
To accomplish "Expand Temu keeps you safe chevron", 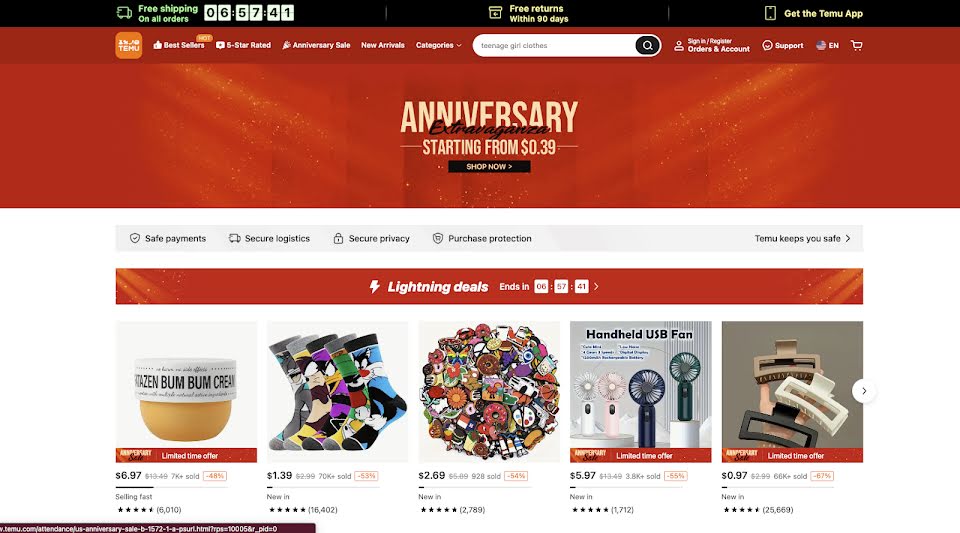I will click(848, 238).
